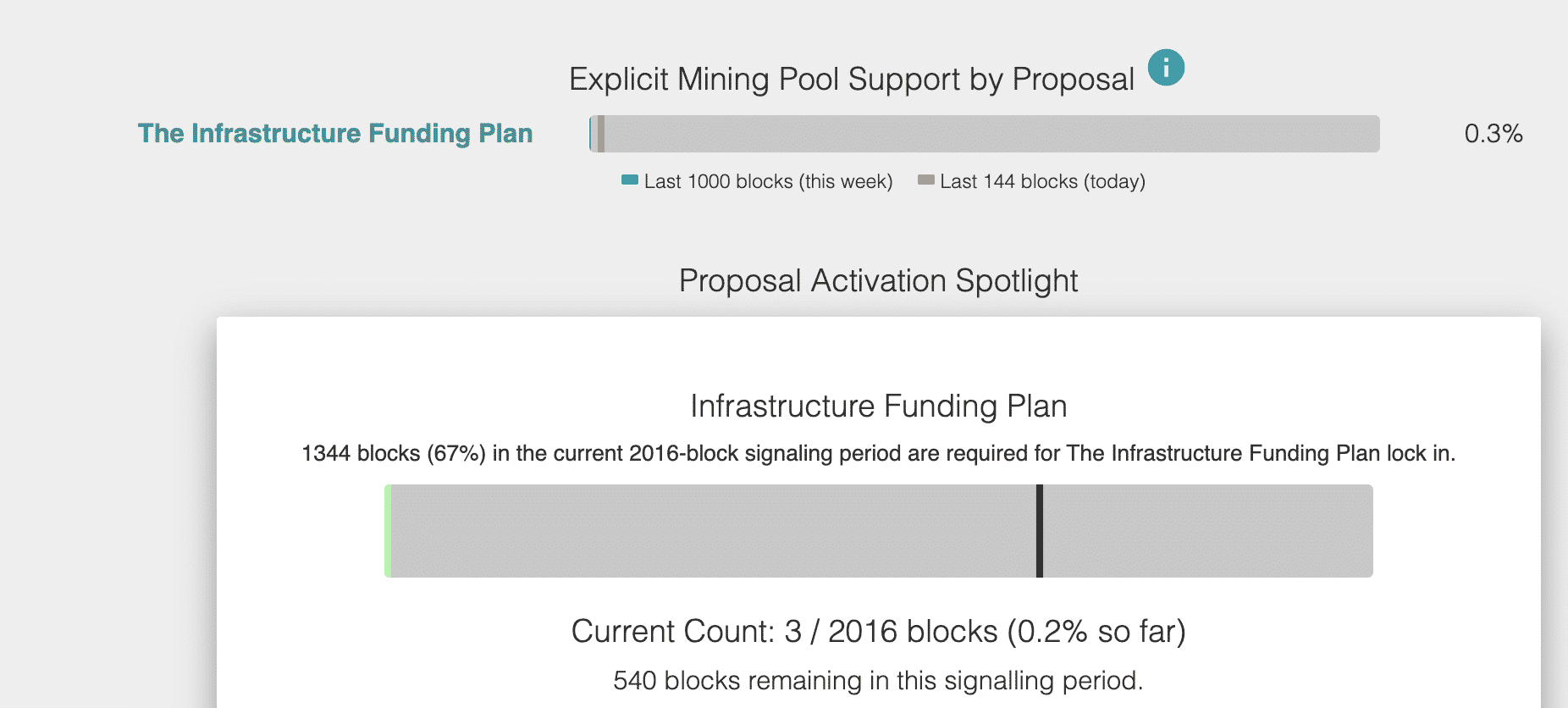
Task: Select the Last 1000 blocks (this week) legend label
Action: coord(769,181)
